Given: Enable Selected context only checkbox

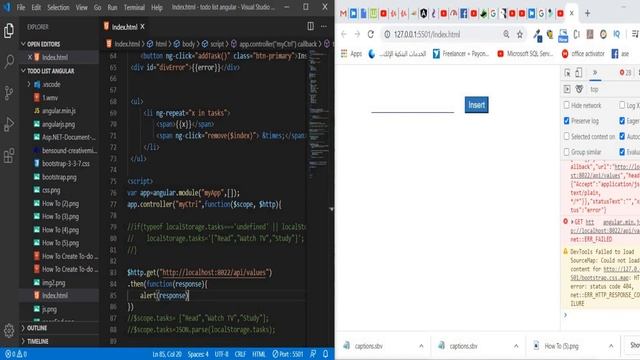Looking at the screenshot, I should (x=567, y=136).
